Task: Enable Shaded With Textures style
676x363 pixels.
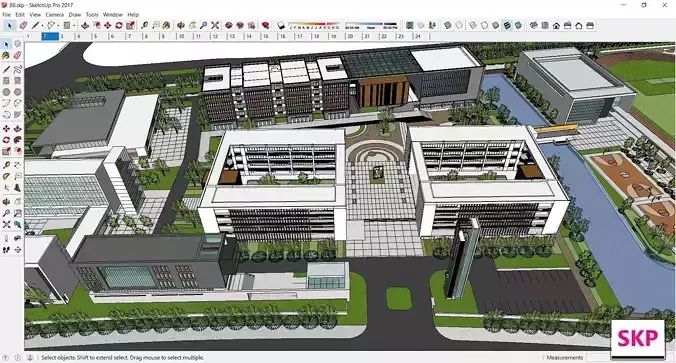Action: click(x=507, y=25)
